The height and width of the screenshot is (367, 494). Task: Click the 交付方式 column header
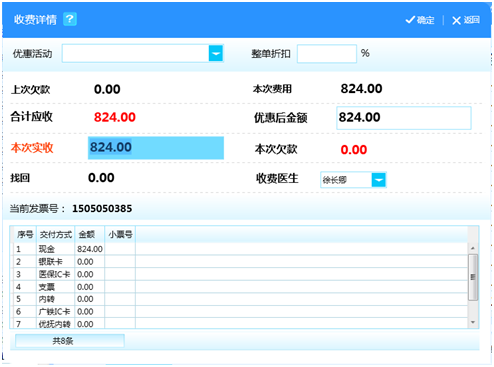[x=56, y=235]
